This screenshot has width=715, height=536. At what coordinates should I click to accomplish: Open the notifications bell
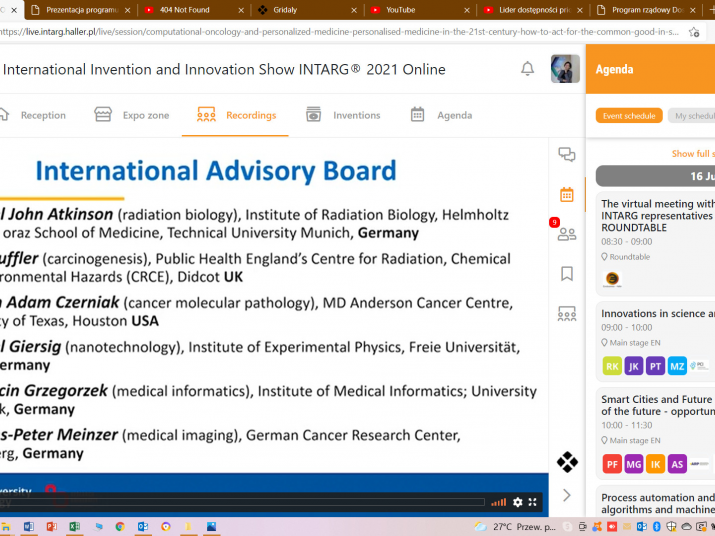point(527,69)
